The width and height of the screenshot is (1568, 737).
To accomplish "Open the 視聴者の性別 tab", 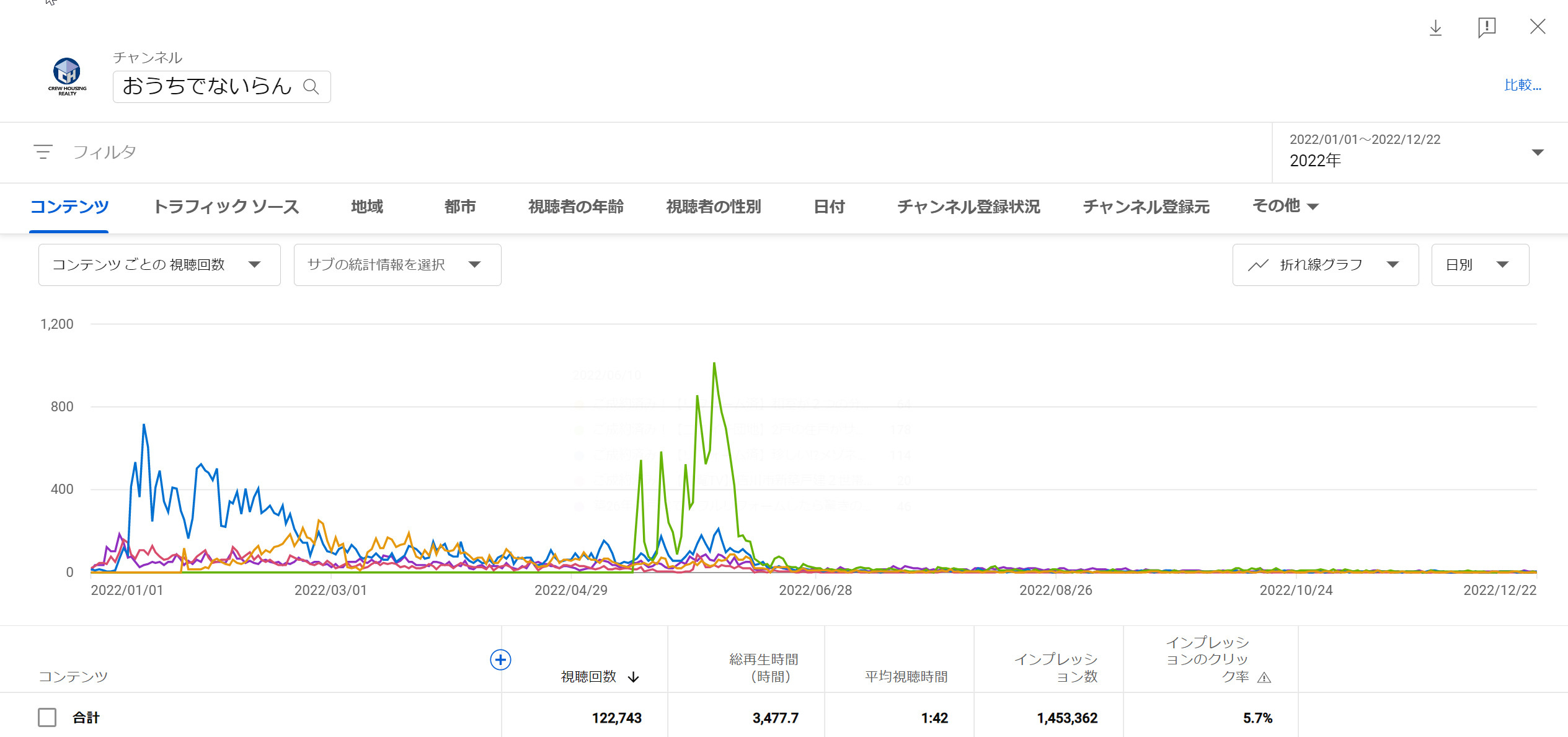I will 714,207.
